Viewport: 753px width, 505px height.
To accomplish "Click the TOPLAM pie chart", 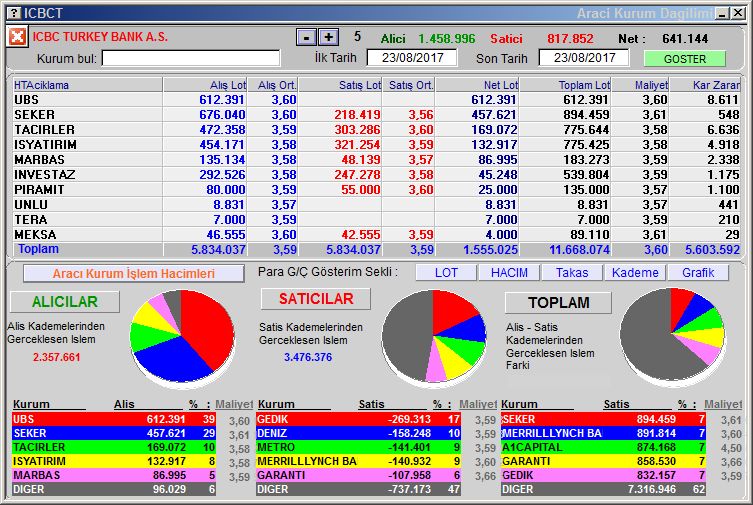I will click(x=672, y=336).
